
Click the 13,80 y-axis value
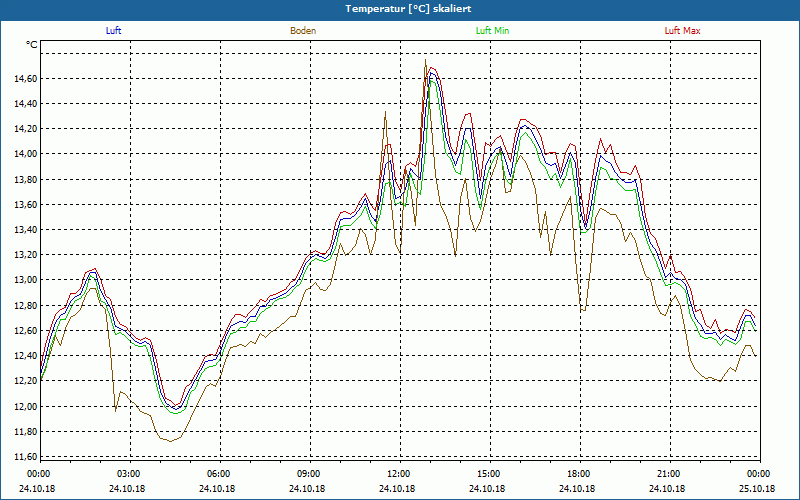pyautogui.click(x=24, y=180)
